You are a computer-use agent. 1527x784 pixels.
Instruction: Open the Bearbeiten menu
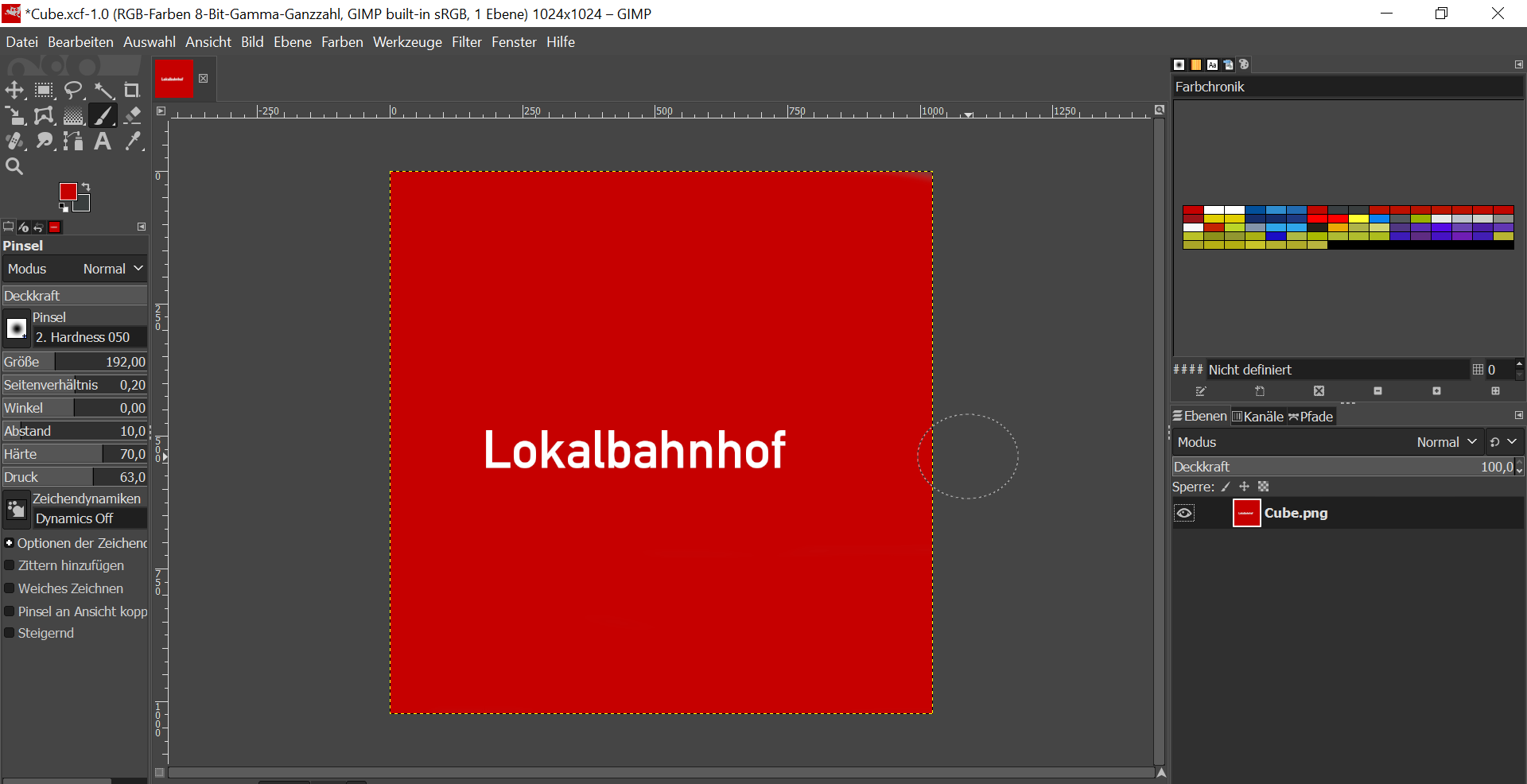click(x=80, y=42)
